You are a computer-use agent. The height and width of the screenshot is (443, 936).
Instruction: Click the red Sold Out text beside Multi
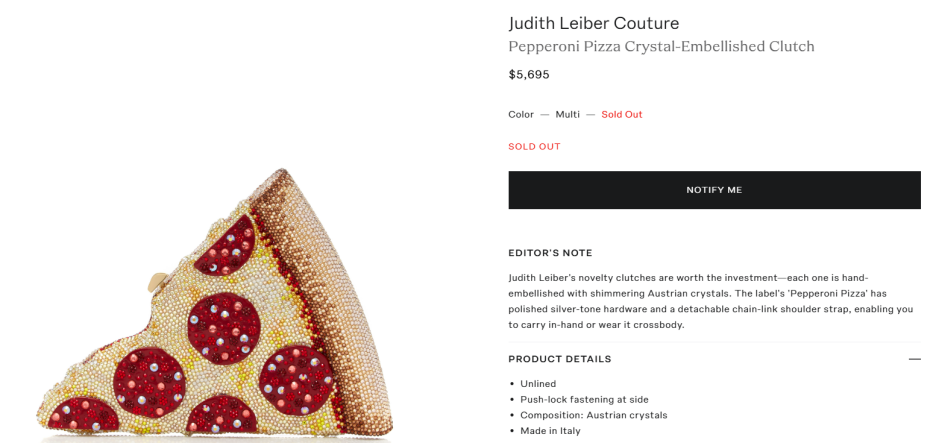[621, 114]
